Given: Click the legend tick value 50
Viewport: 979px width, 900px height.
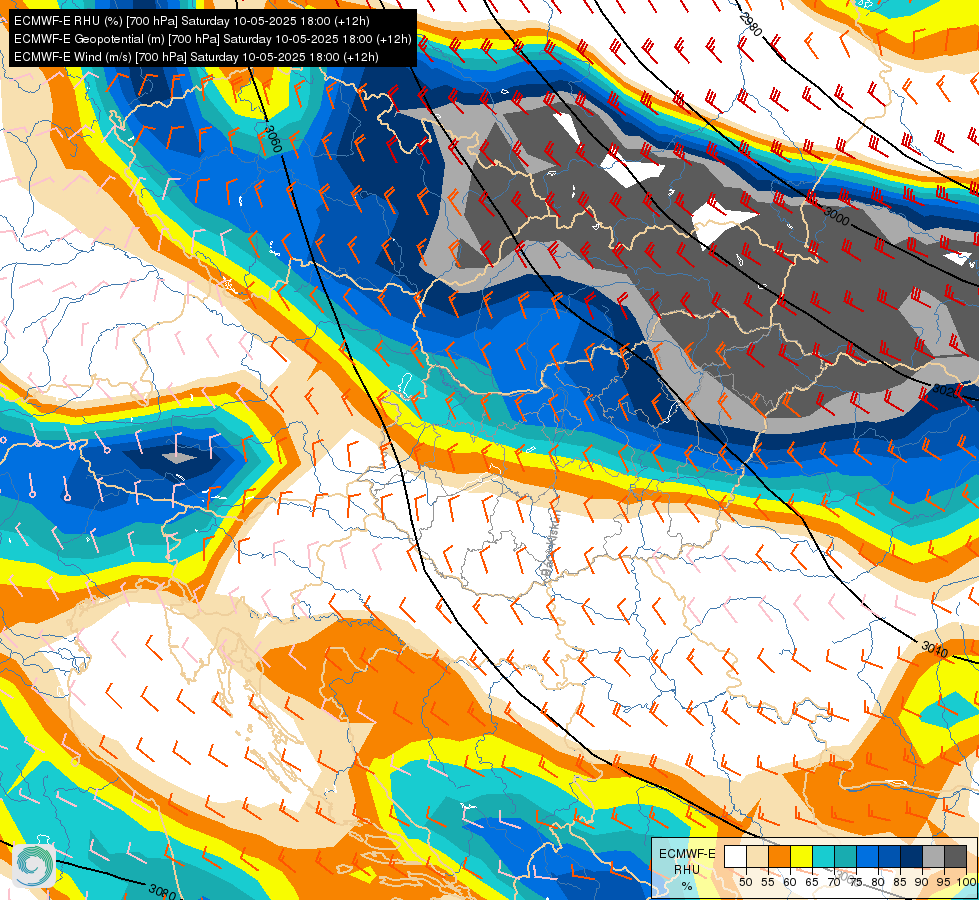Looking at the screenshot, I should coord(745,882).
